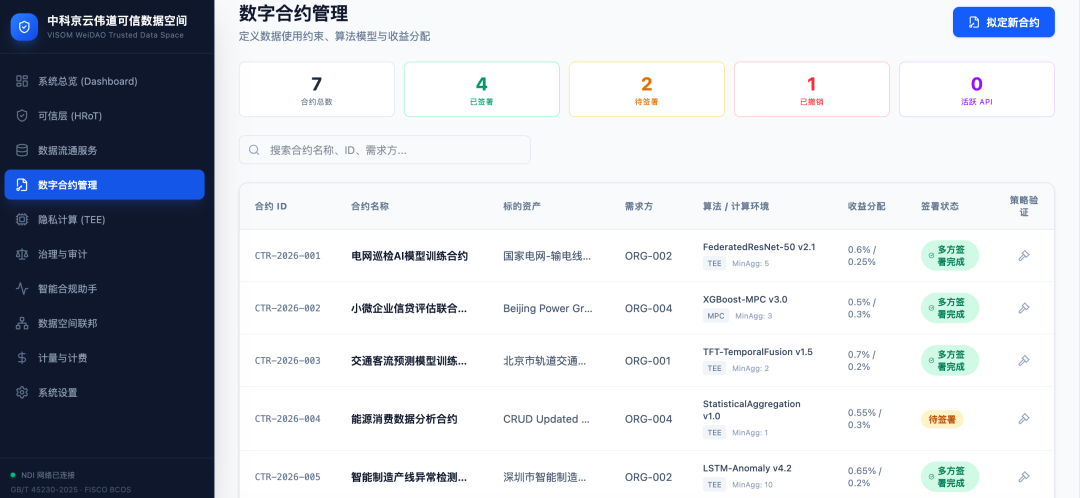Select the 已撤销 summary card
Image resolution: width=1080 pixels, height=498 pixels.
click(811, 90)
